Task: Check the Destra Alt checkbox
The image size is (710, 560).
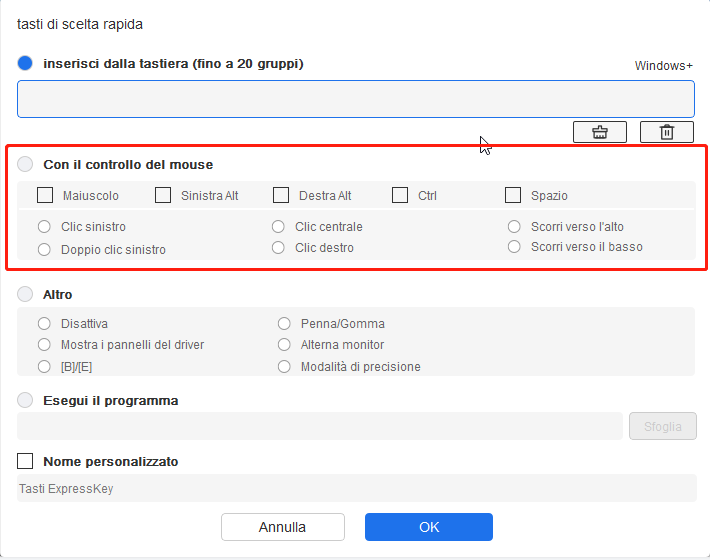Action: click(x=281, y=195)
